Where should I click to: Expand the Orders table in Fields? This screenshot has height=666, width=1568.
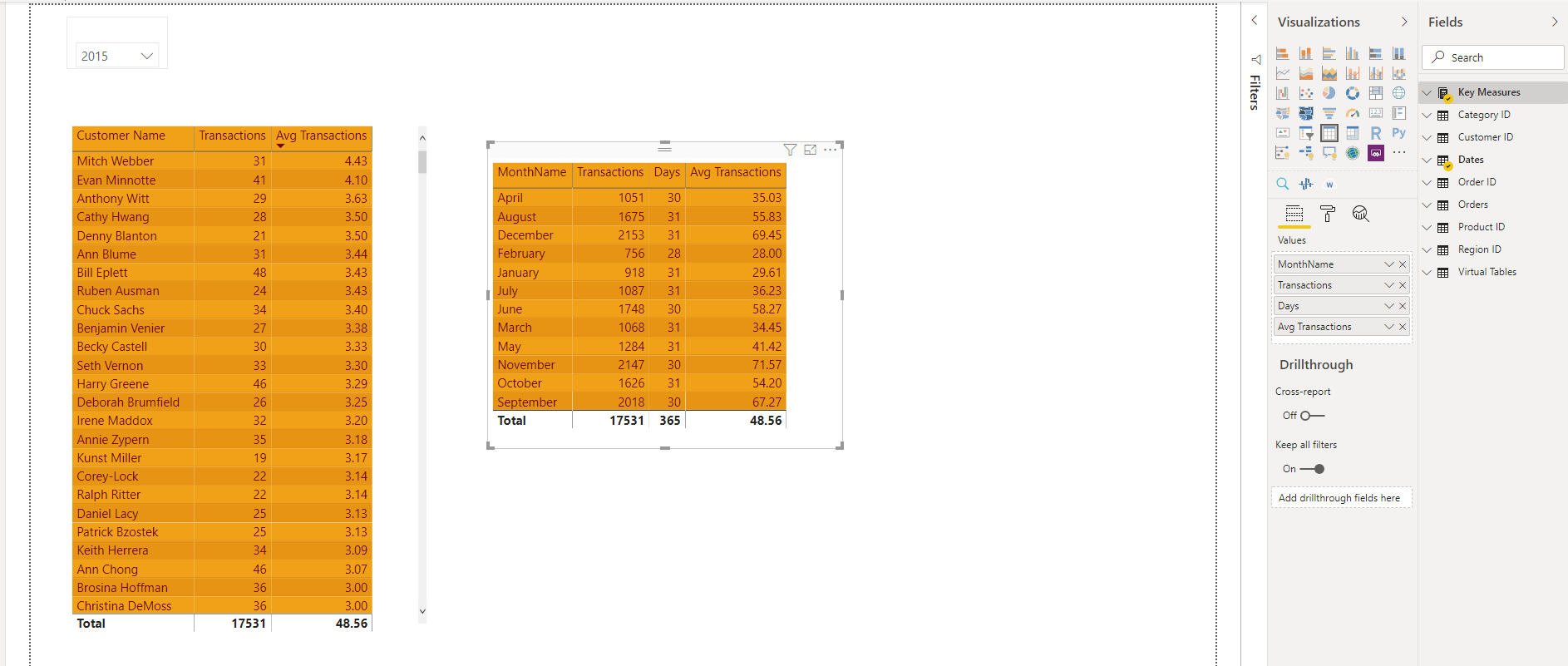tap(1427, 205)
